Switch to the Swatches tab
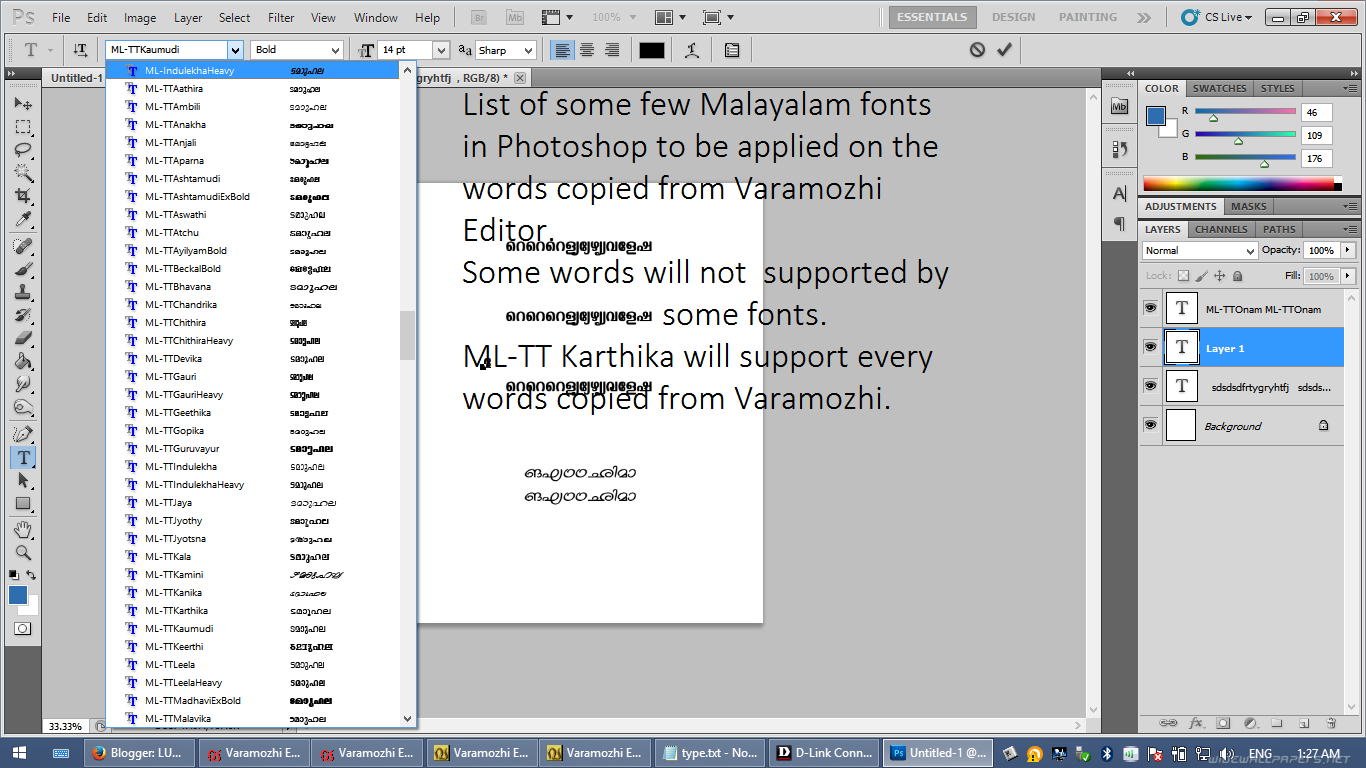1366x768 pixels. coord(1220,88)
